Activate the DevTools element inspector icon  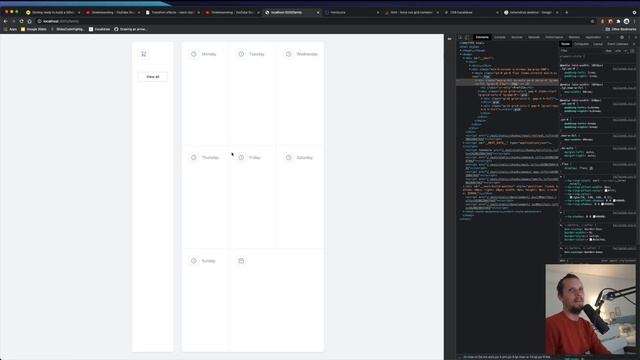coord(460,37)
